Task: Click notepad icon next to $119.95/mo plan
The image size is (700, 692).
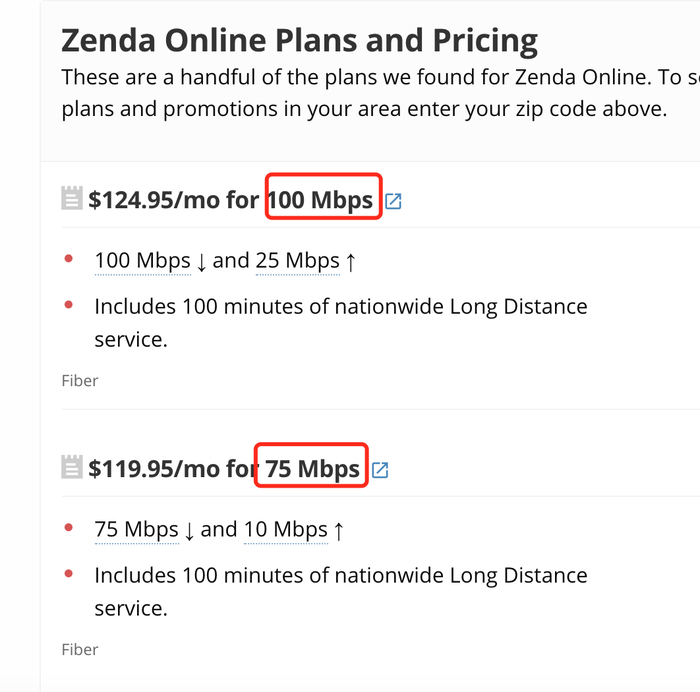Action: (71, 467)
